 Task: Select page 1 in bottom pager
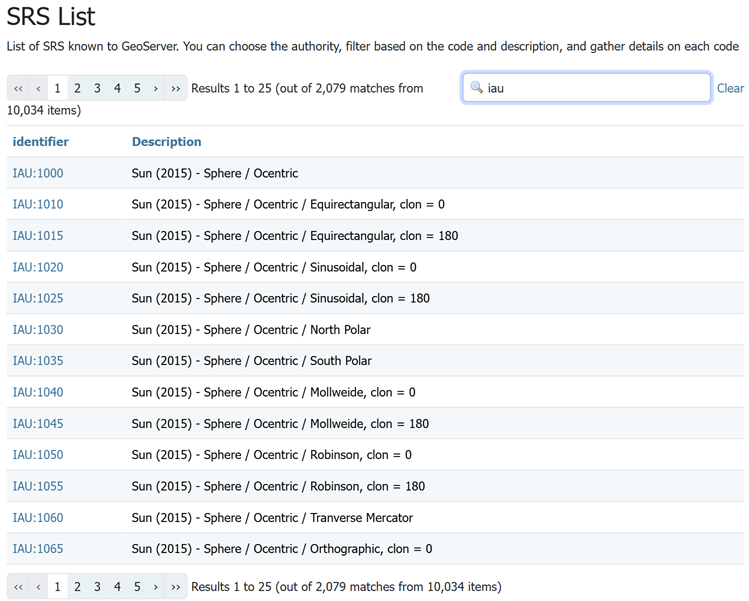57,587
